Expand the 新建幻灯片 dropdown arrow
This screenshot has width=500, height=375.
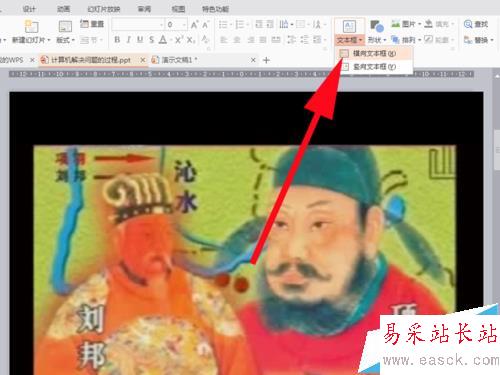[49, 40]
